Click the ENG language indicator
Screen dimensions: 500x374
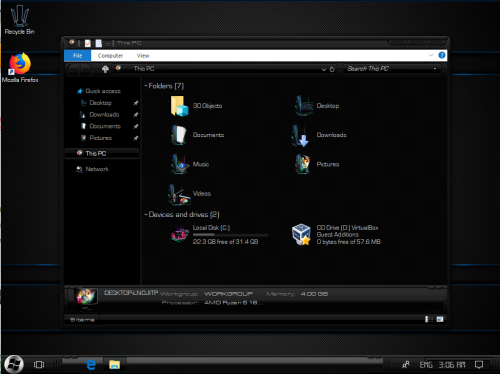click(426, 365)
